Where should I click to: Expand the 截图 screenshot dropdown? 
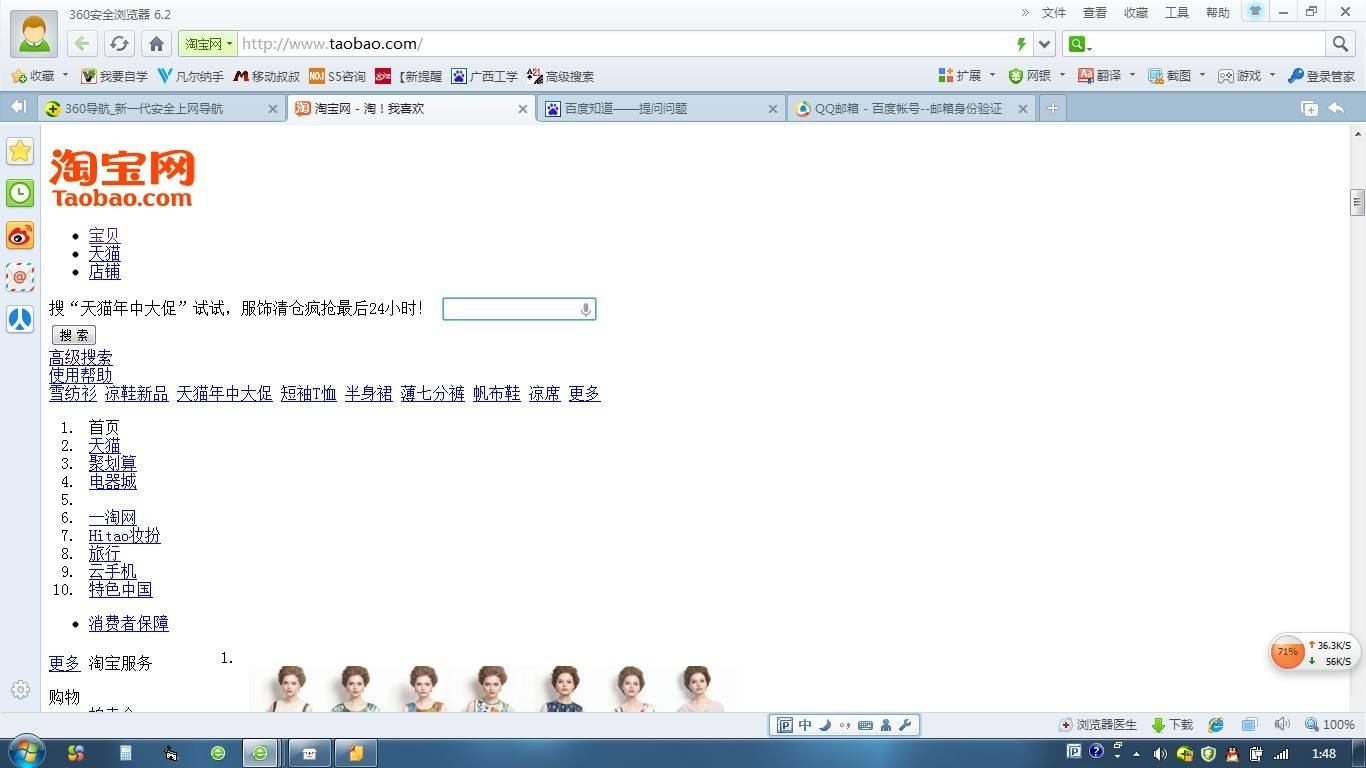(x=1202, y=75)
